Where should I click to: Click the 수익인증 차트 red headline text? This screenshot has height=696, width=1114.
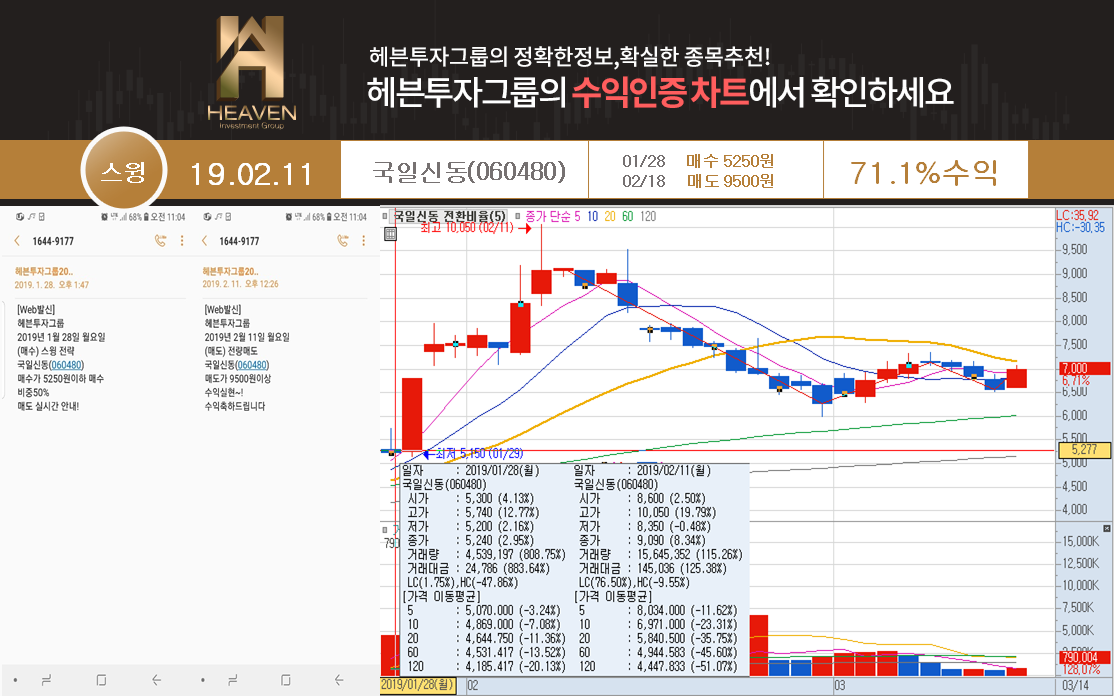661,93
